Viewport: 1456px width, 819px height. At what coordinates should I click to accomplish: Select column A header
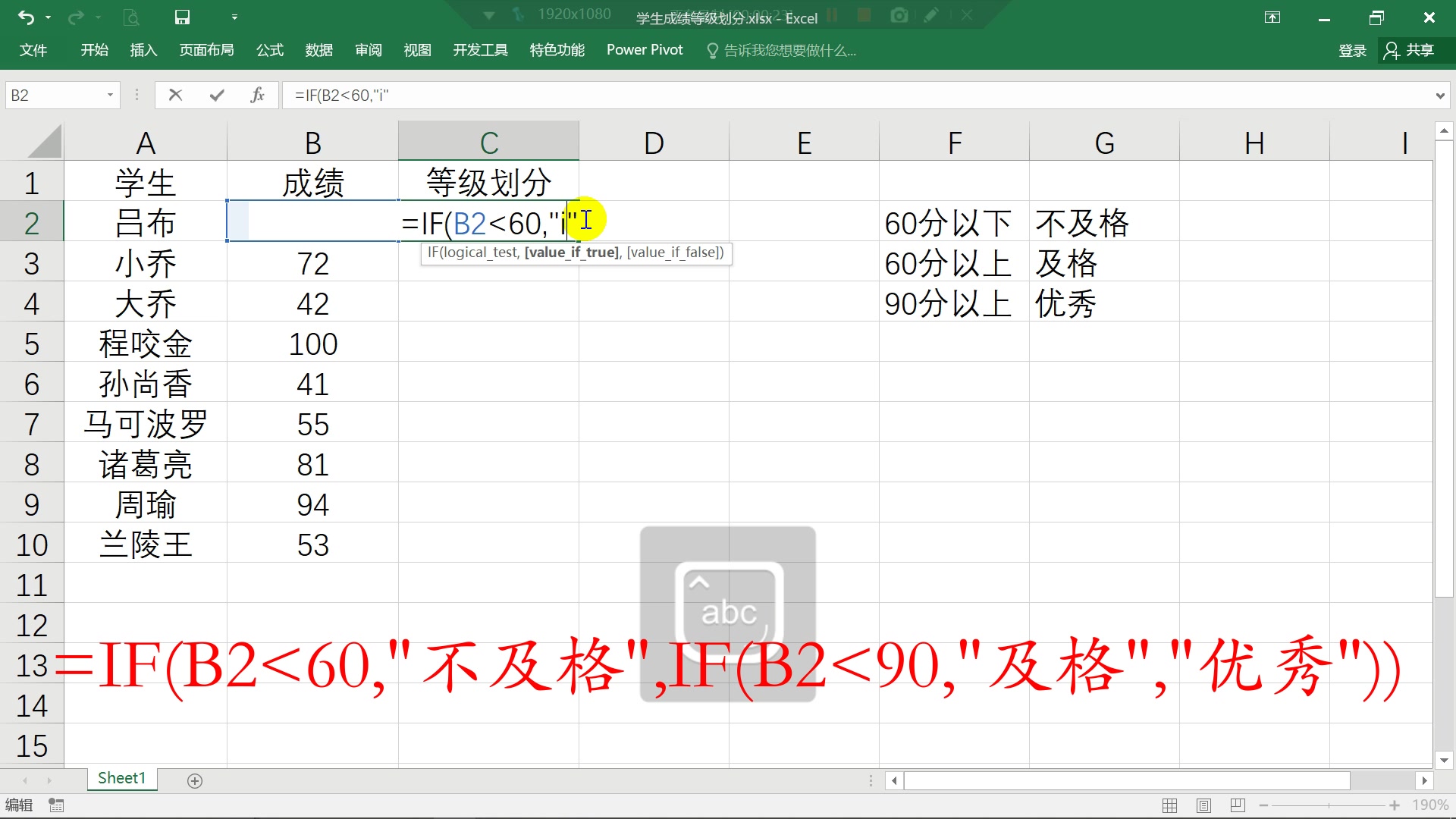coord(146,142)
